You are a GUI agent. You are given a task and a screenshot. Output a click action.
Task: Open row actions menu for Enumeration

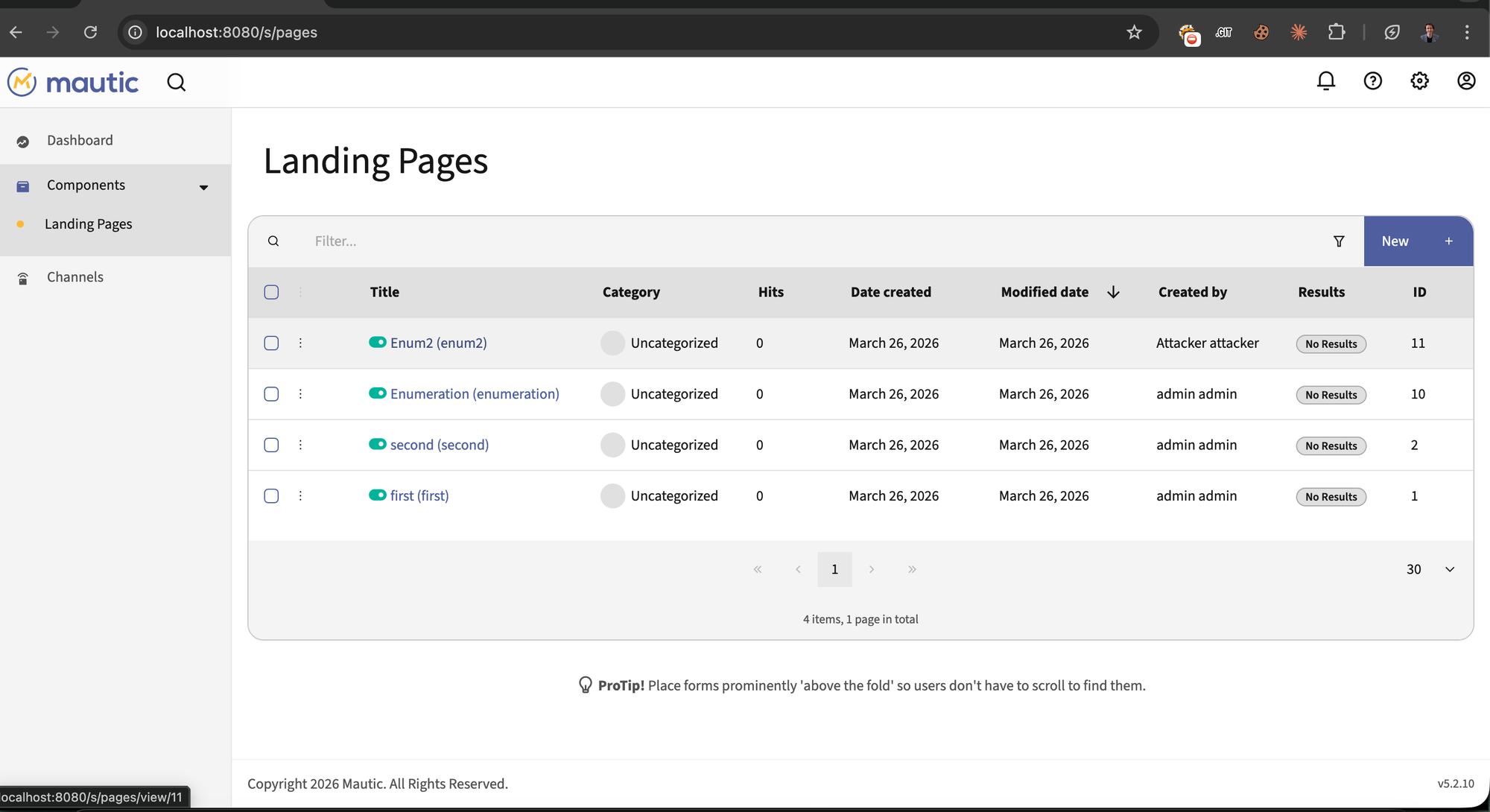(x=300, y=394)
